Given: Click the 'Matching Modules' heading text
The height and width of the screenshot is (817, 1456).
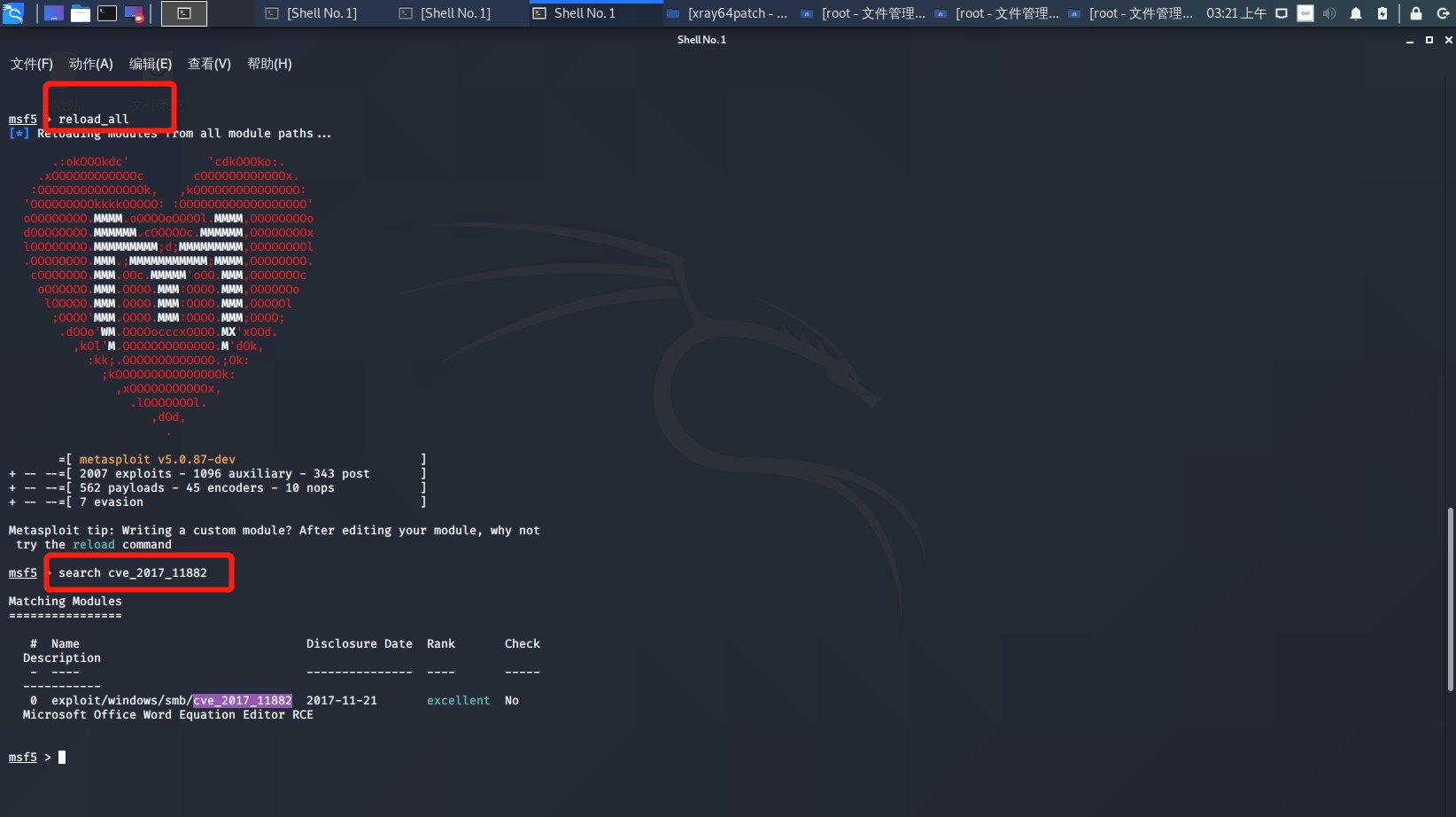Looking at the screenshot, I should pyautogui.click(x=66, y=602).
